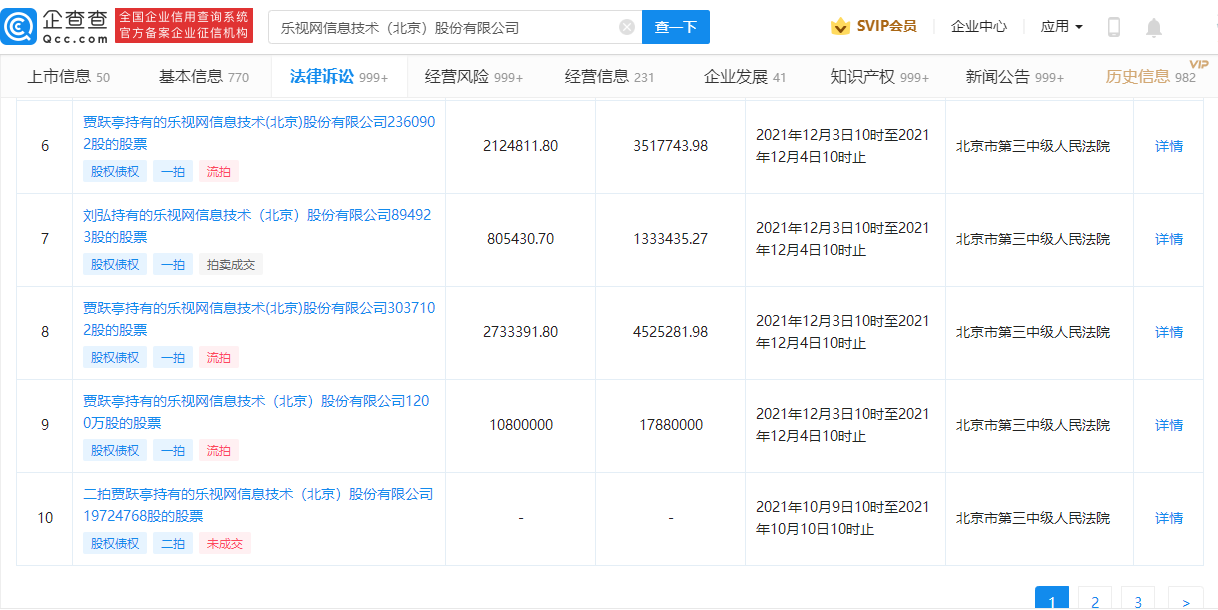
Task: Open the 贾跃亭 1200万股 auction title link
Action: point(257,411)
